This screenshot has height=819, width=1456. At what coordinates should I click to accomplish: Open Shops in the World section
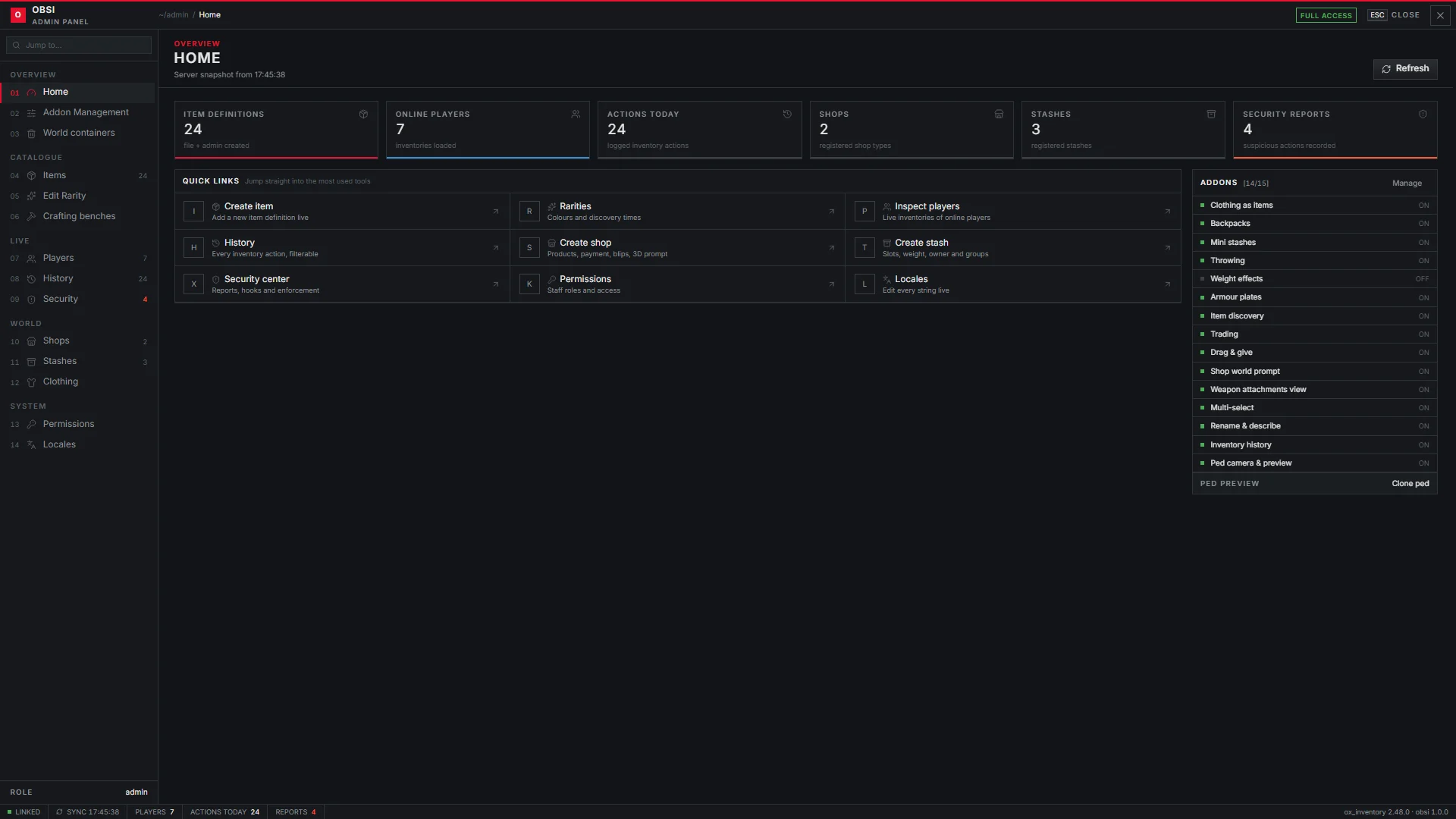click(77, 341)
